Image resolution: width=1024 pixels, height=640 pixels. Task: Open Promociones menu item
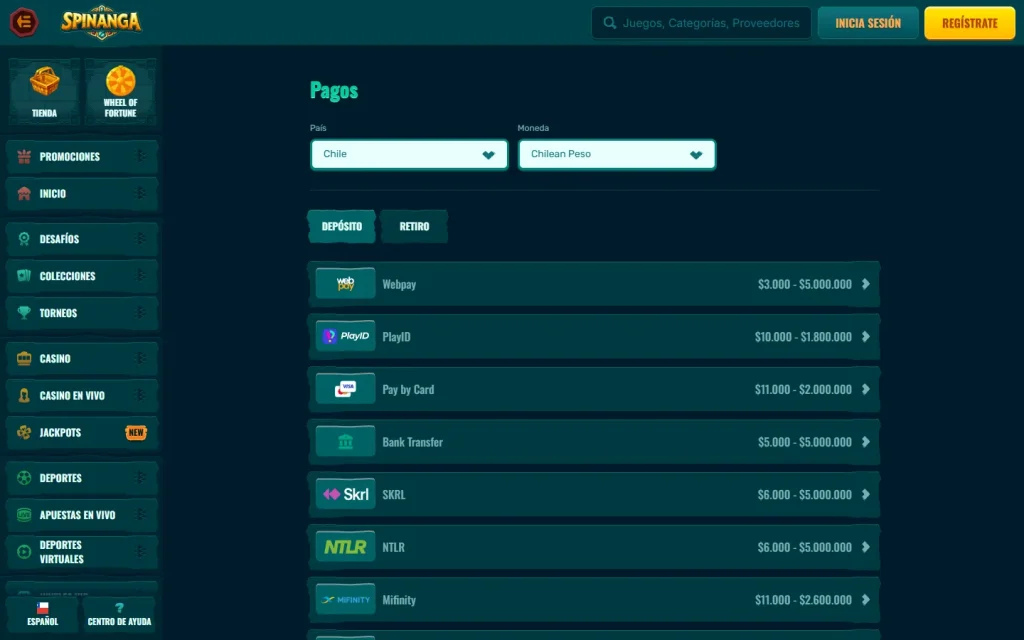coord(82,157)
